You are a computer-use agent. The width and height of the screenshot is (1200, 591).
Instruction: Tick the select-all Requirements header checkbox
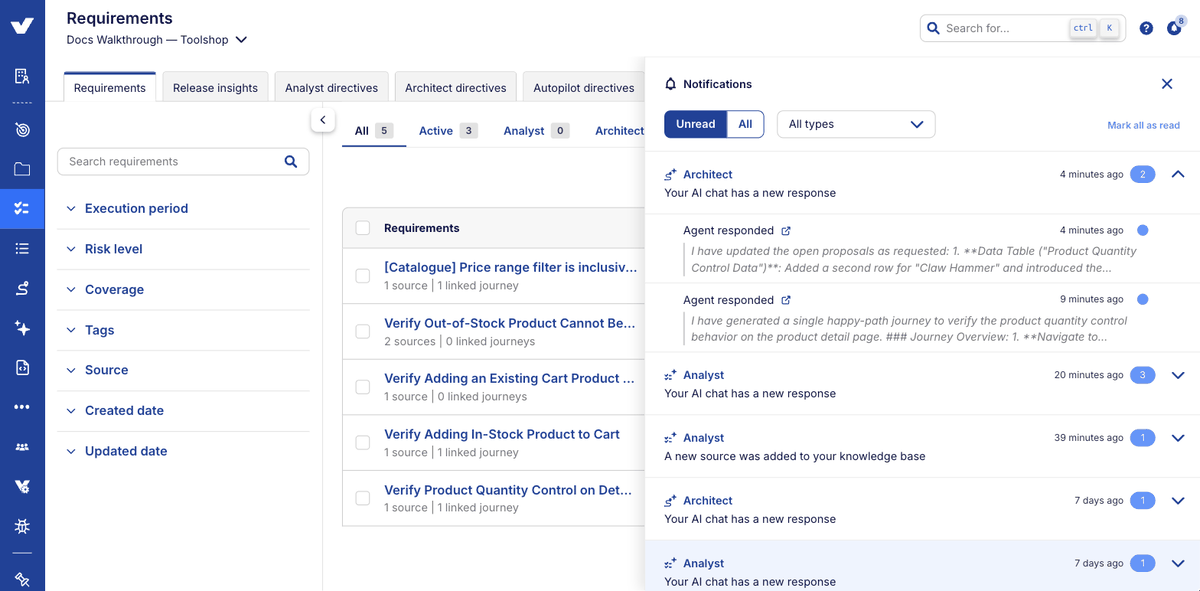click(363, 228)
